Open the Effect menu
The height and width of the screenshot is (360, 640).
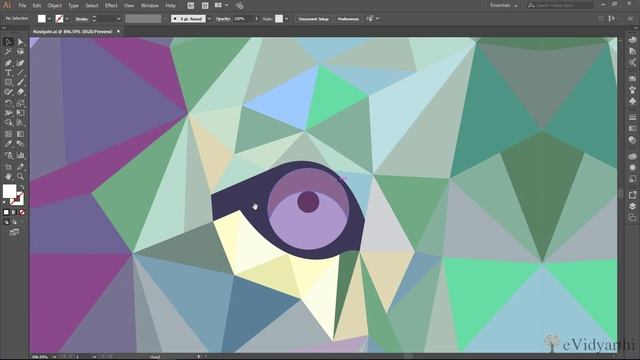point(111,6)
